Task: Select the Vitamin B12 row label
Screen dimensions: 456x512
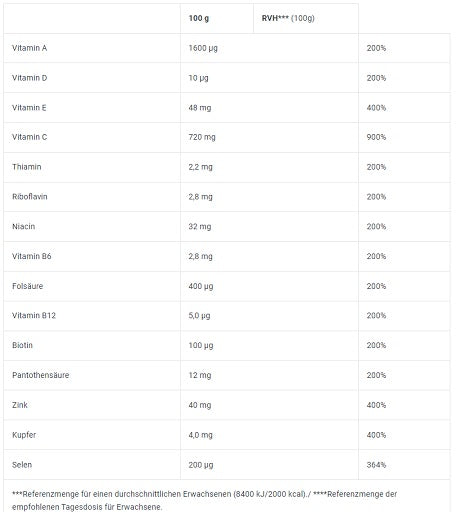Action: [x=34, y=315]
